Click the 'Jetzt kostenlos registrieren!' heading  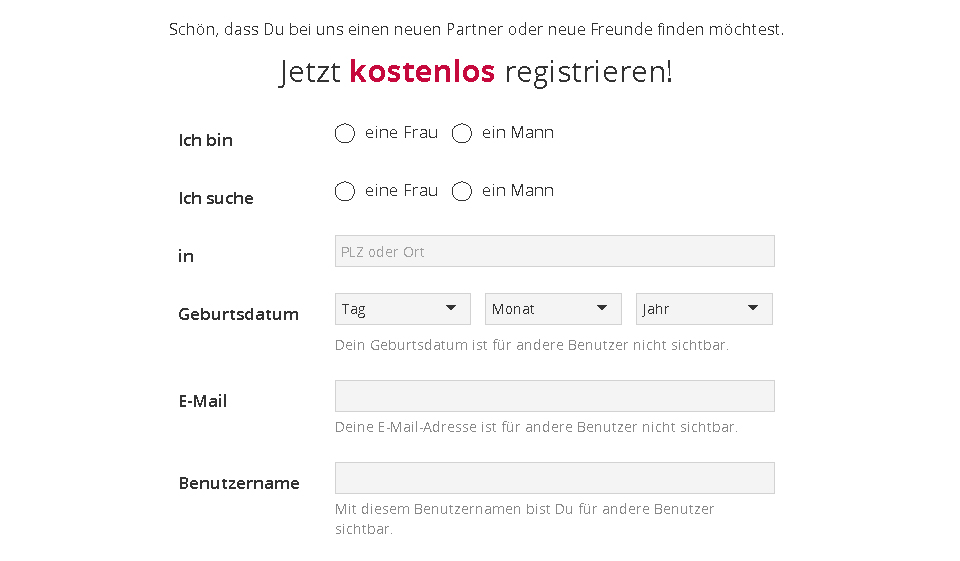[476, 72]
